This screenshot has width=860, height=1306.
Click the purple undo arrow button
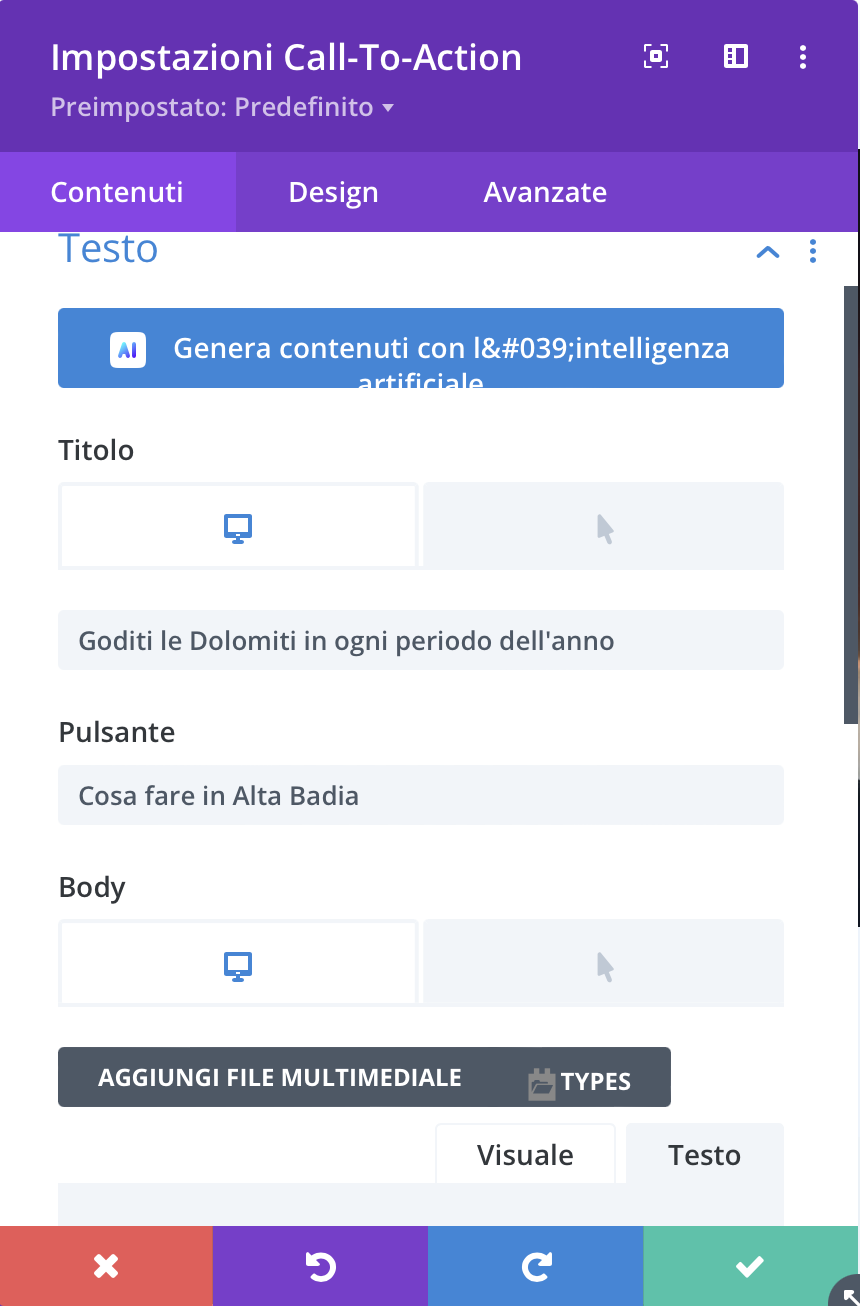coord(320,1266)
